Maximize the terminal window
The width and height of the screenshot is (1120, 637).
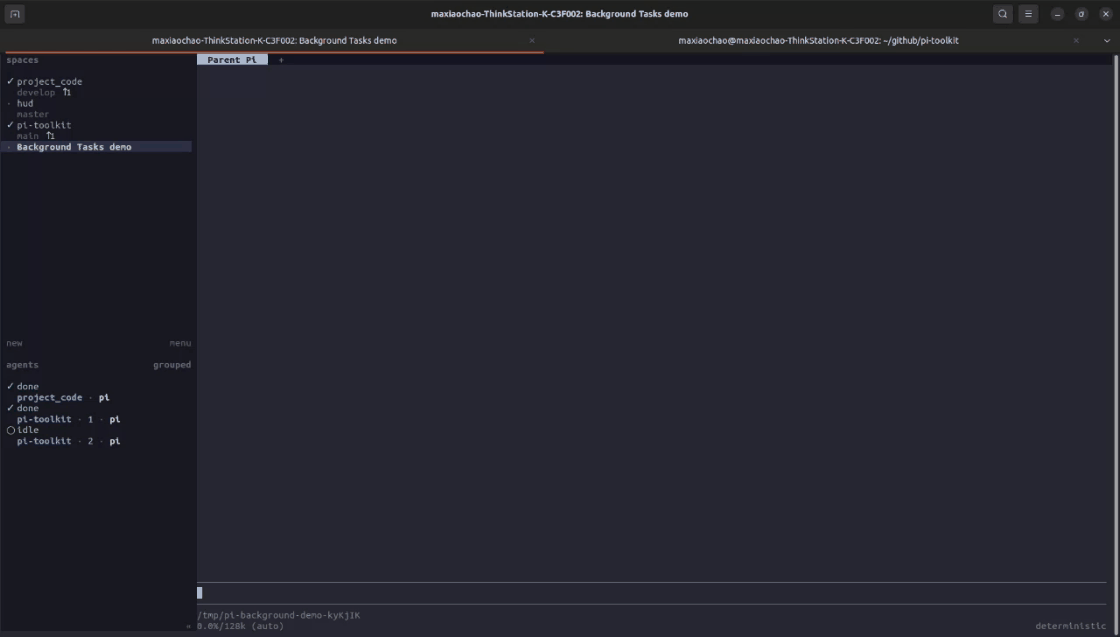[x=1081, y=14]
